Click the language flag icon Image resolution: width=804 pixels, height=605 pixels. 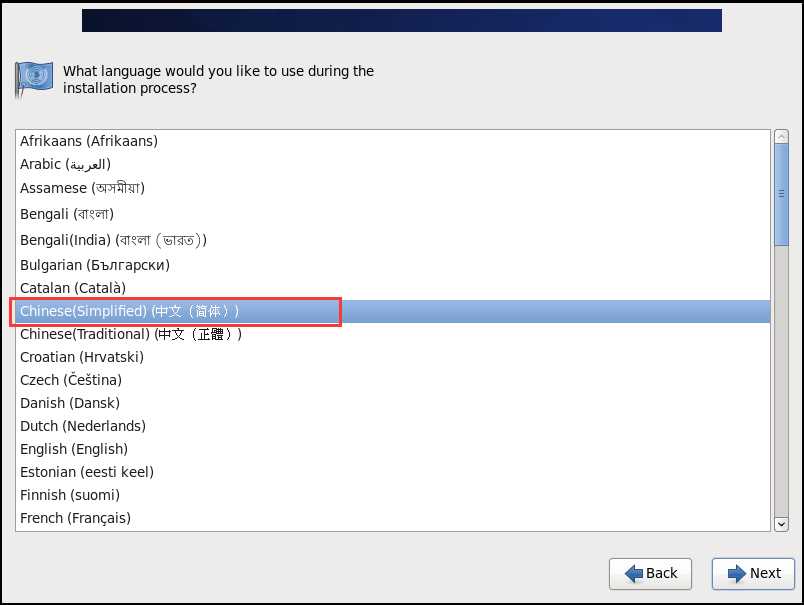pyautogui.click(x=33, y=79)
